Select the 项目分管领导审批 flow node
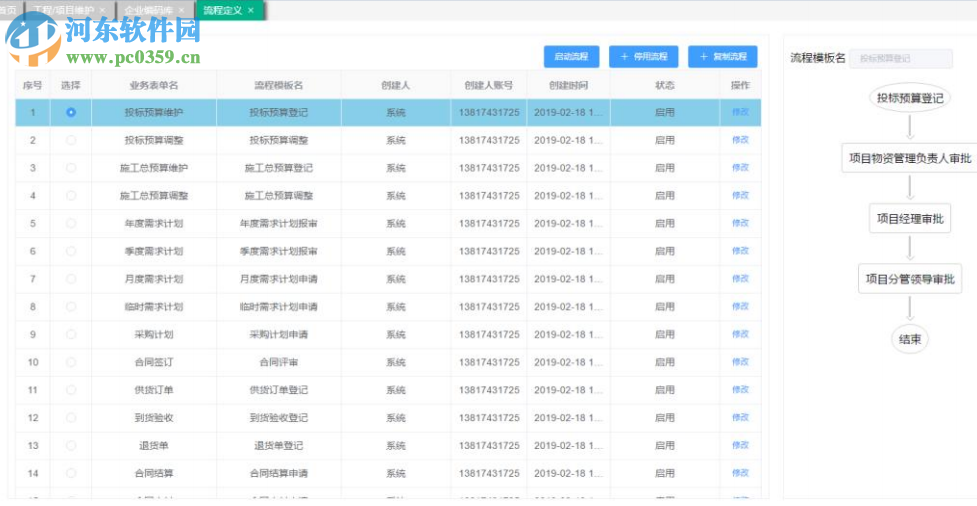Screen dimensions: 977x506 [910, 279]
